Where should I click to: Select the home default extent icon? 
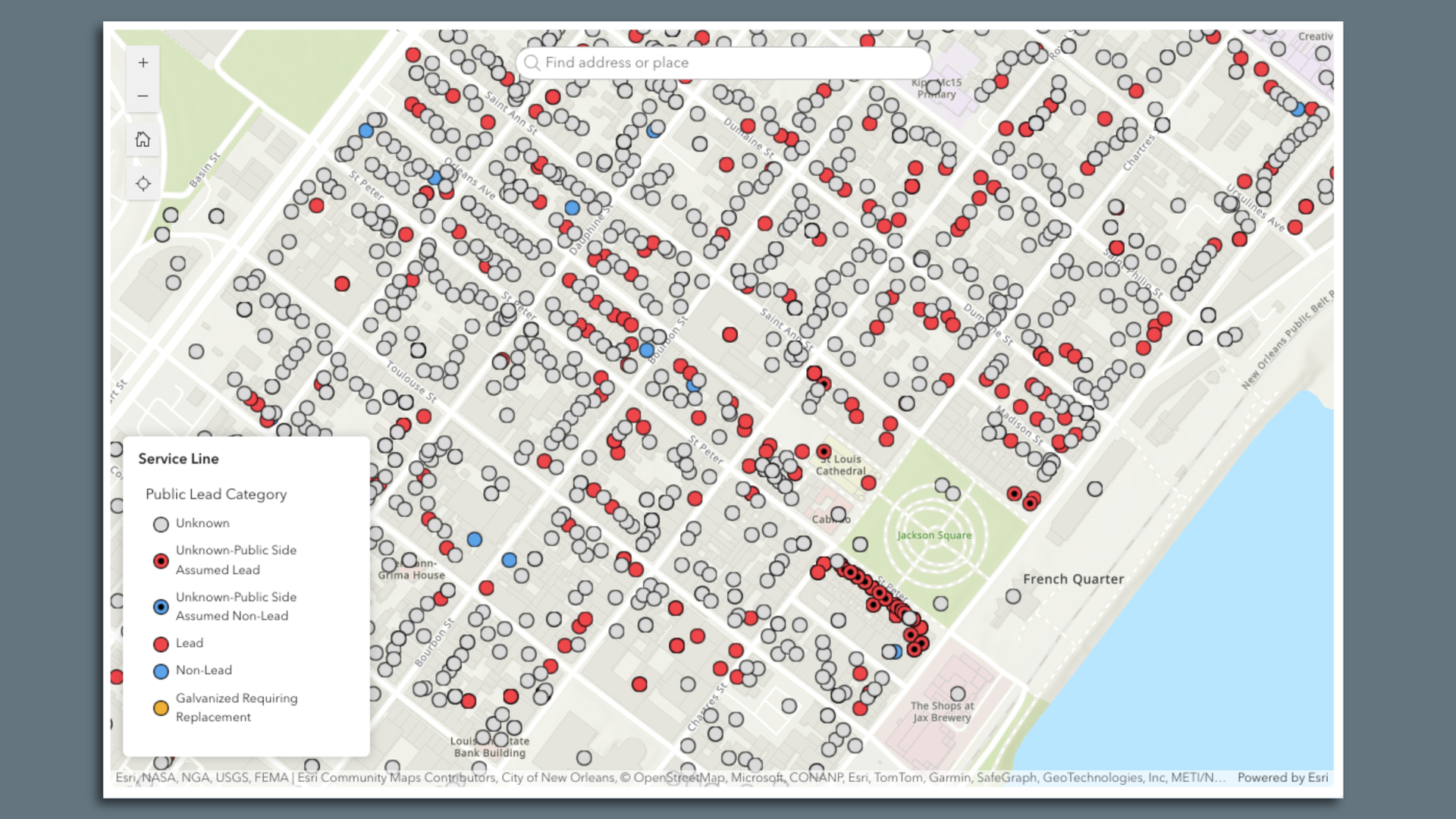[x=143, y=140]
